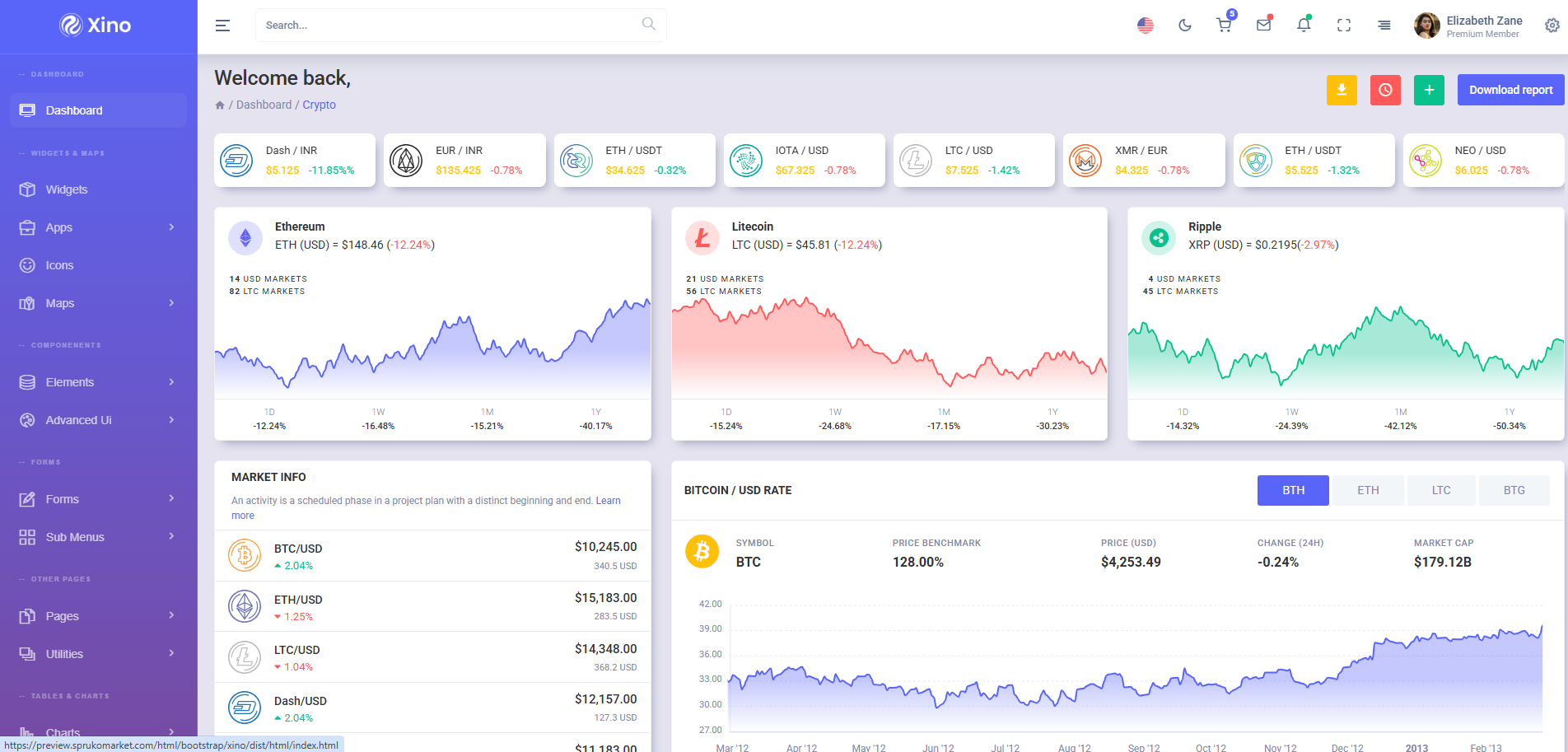Viewport: 1568px width, 752px height.
Task: Click the BTC/USD Bitcoin icon in Market Info
Action: click(x=245, y=556)
